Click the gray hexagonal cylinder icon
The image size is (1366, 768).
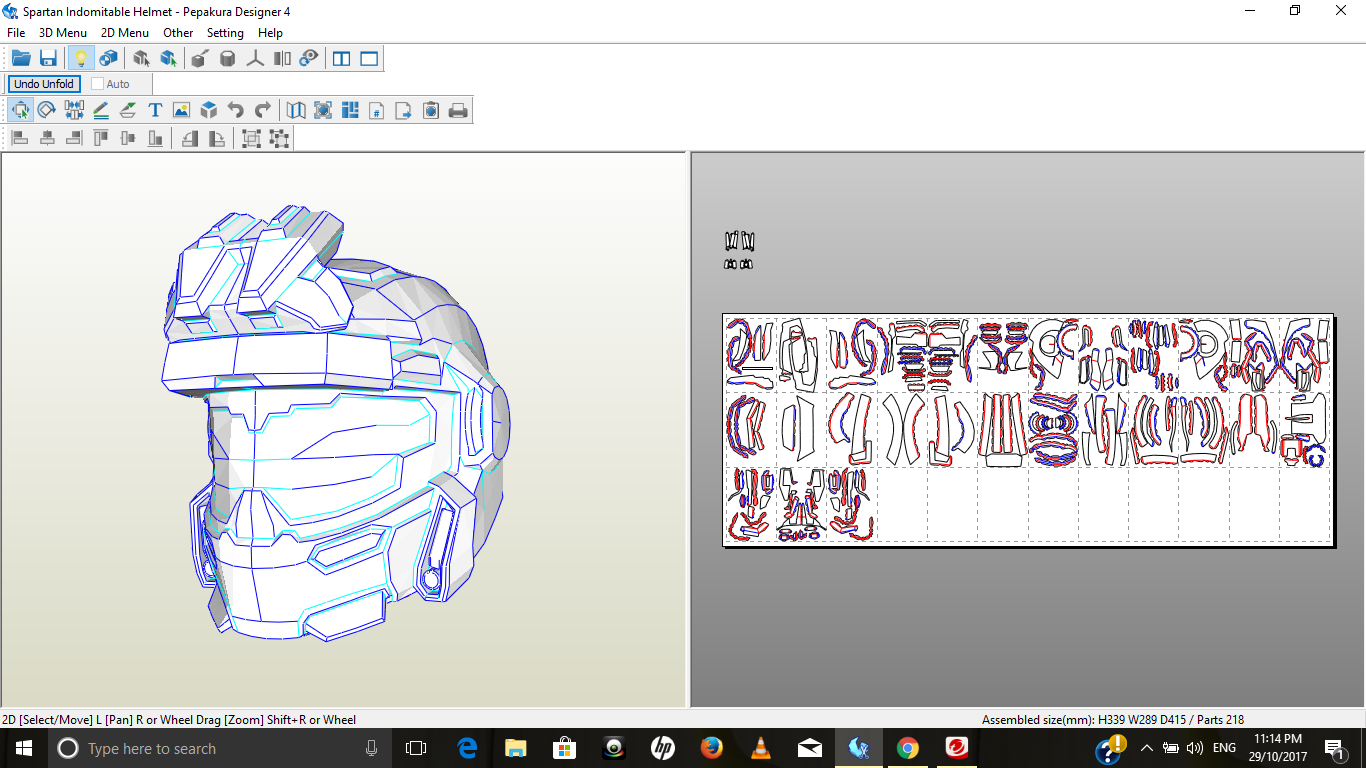point(227,59)
